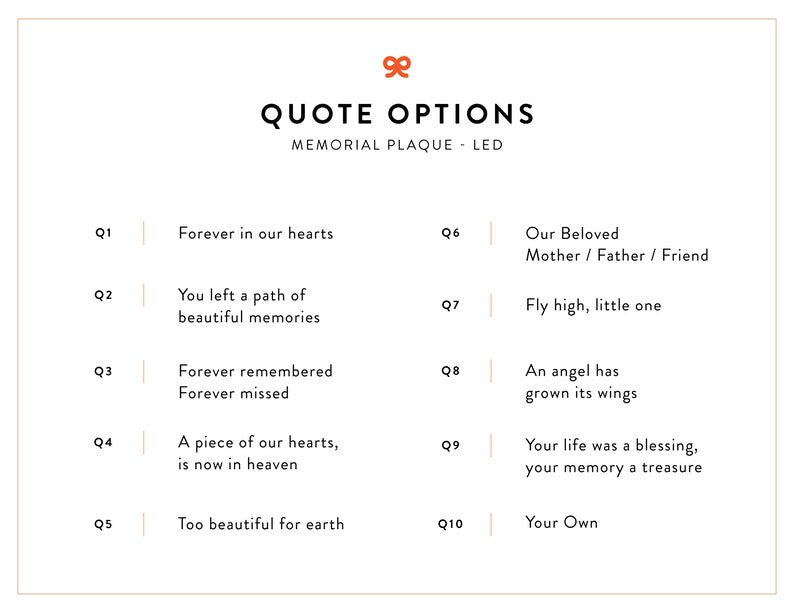Click the Q8 label
The height and width of the screenshot is (613, 794).
[451, 371]
